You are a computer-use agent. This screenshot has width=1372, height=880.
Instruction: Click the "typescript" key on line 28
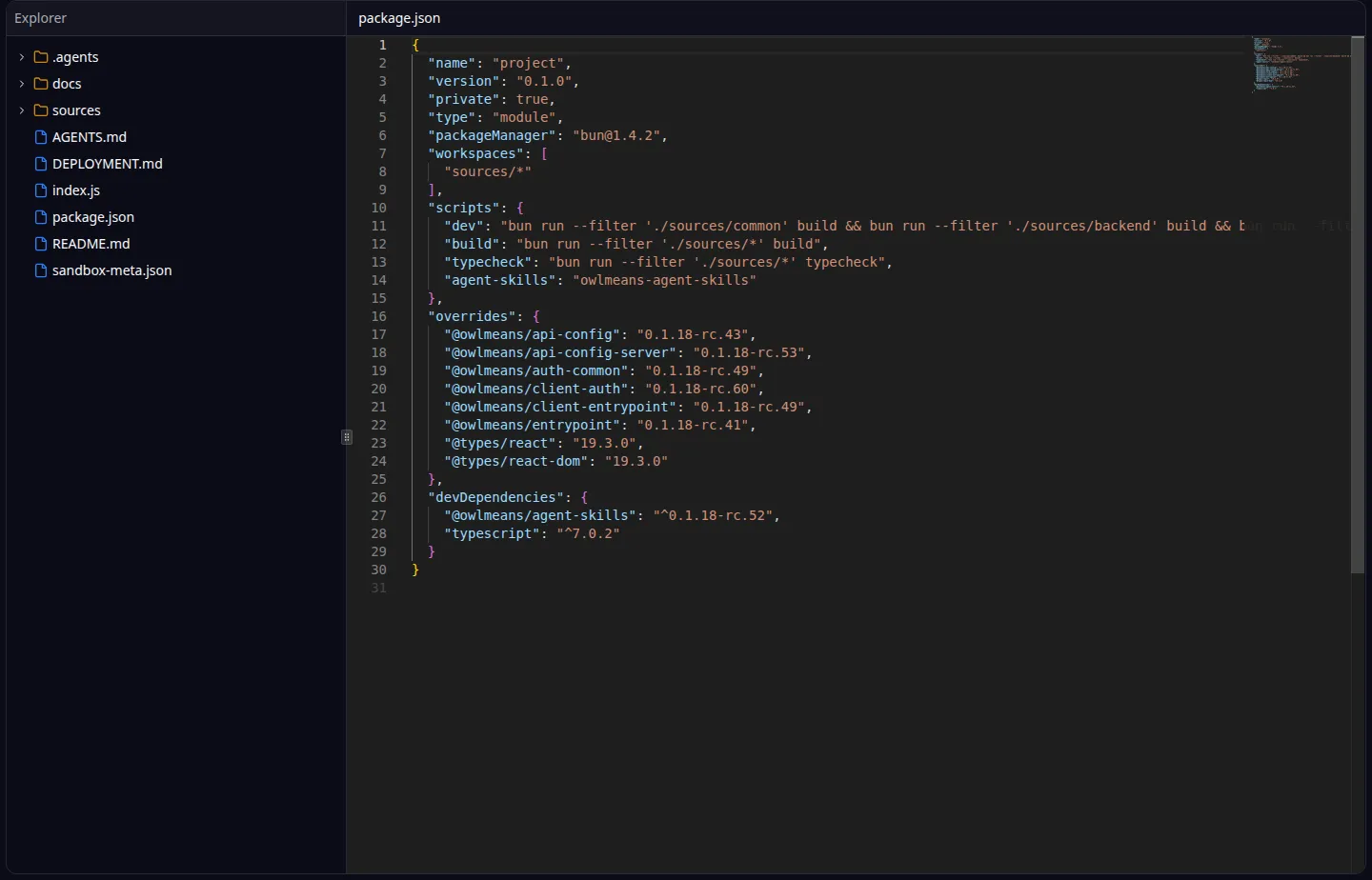pyautogui.click(x=493, y=533)
